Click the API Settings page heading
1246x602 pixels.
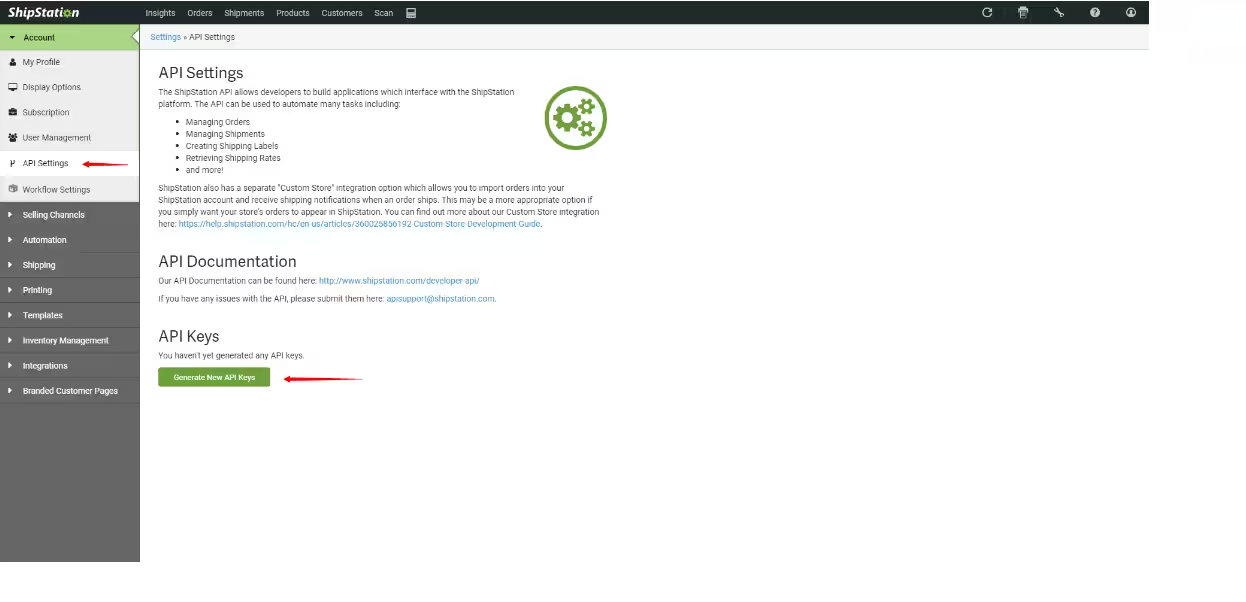click(201, 73)
